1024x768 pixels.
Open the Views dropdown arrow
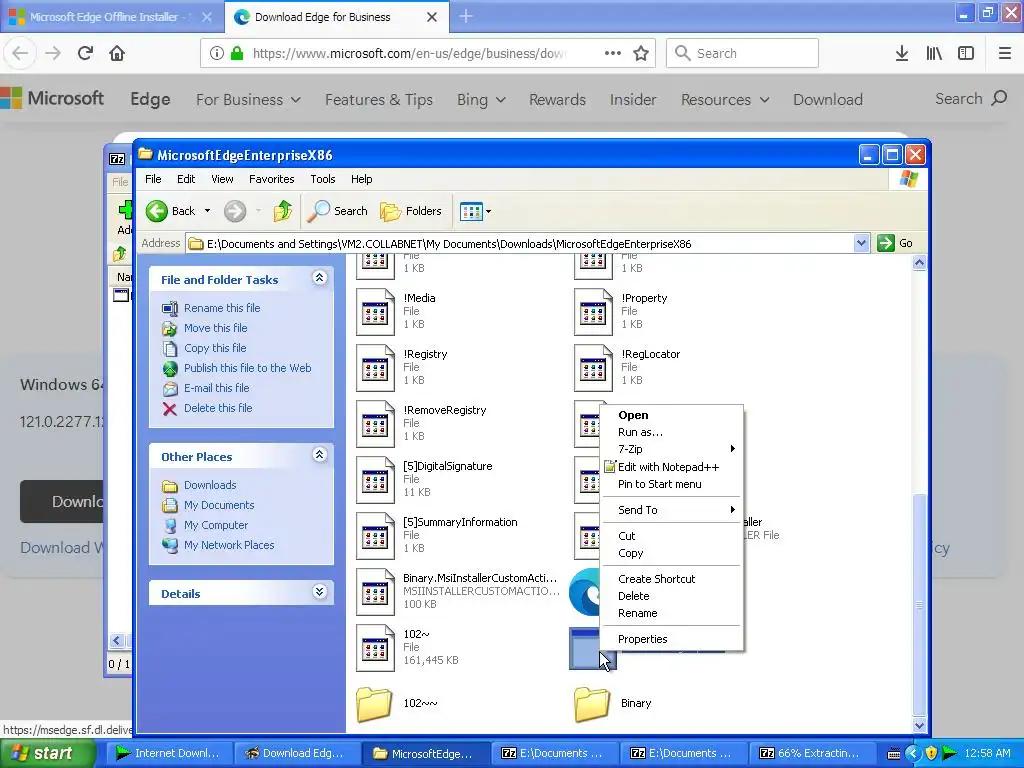click(x=488, y=211)
